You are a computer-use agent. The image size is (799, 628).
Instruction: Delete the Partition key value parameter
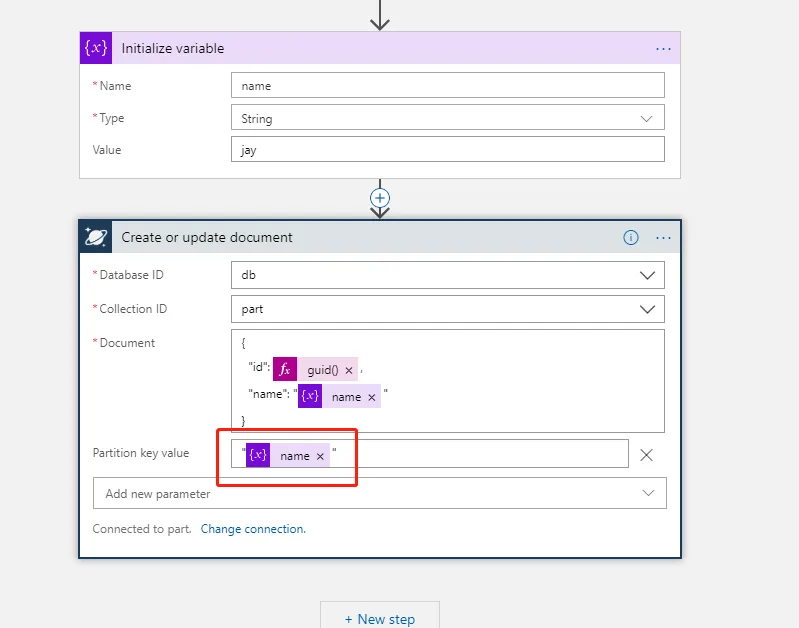coord(646,455)
